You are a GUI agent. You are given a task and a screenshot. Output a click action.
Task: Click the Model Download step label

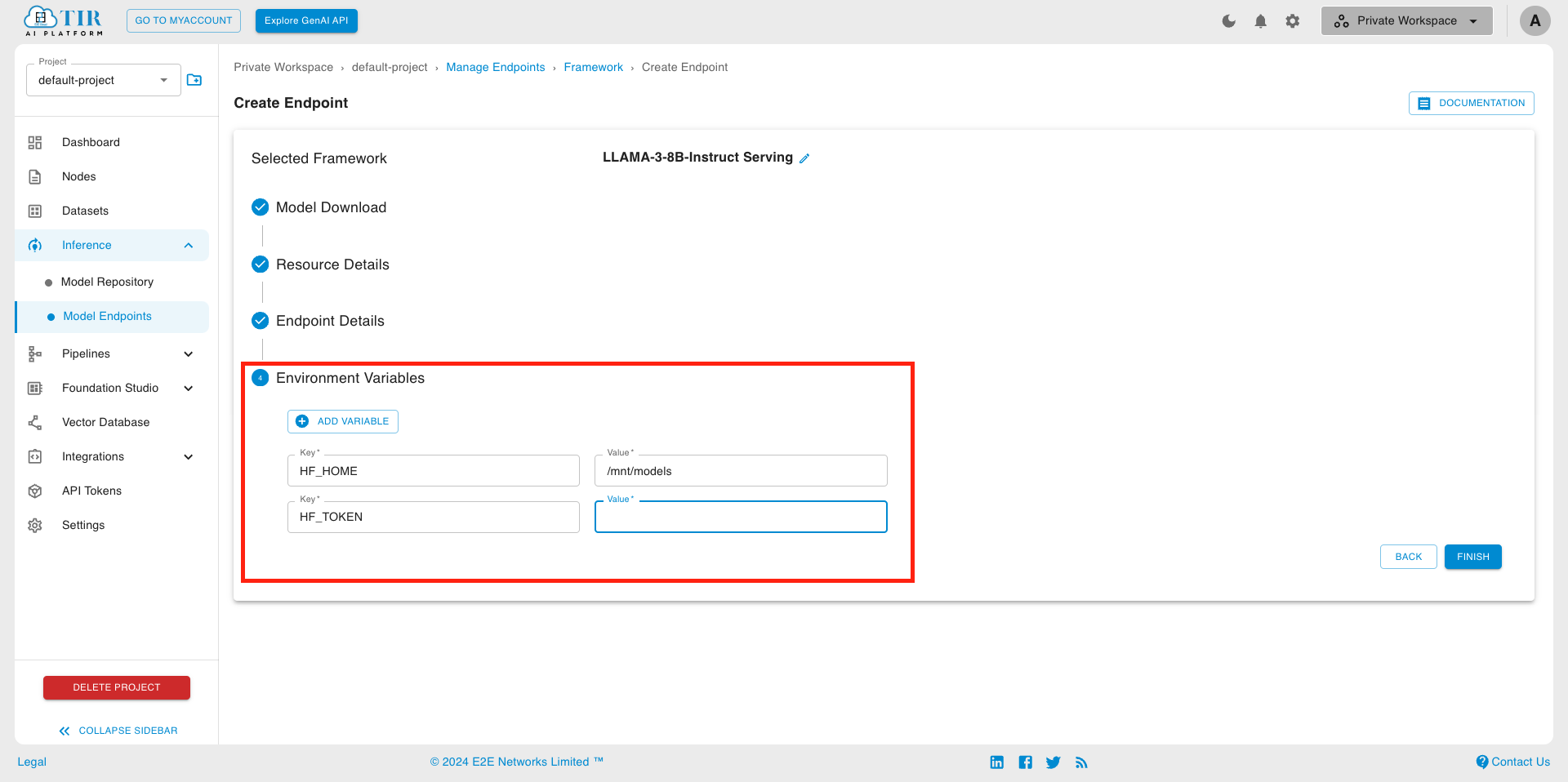click(x=331, y=208)
